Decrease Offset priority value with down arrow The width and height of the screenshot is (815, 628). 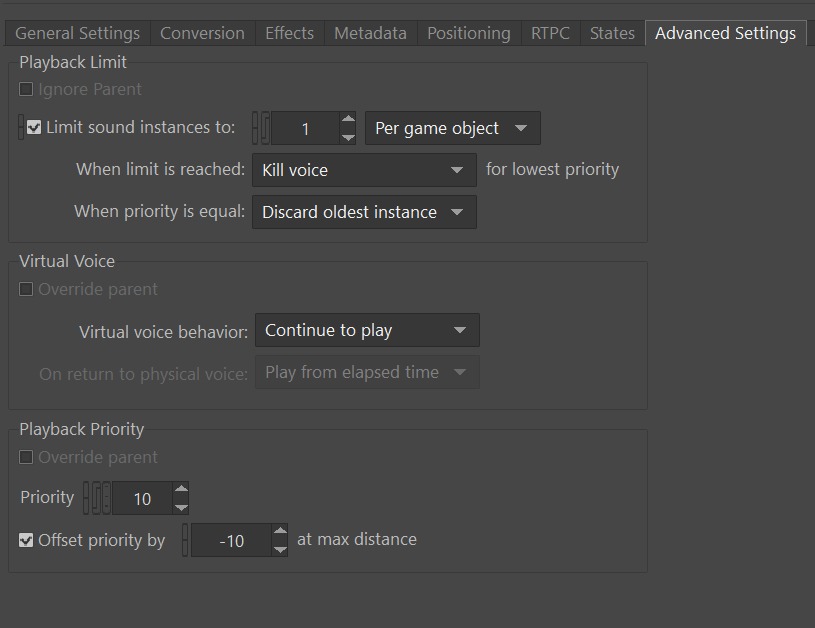[x=280, y=549]
